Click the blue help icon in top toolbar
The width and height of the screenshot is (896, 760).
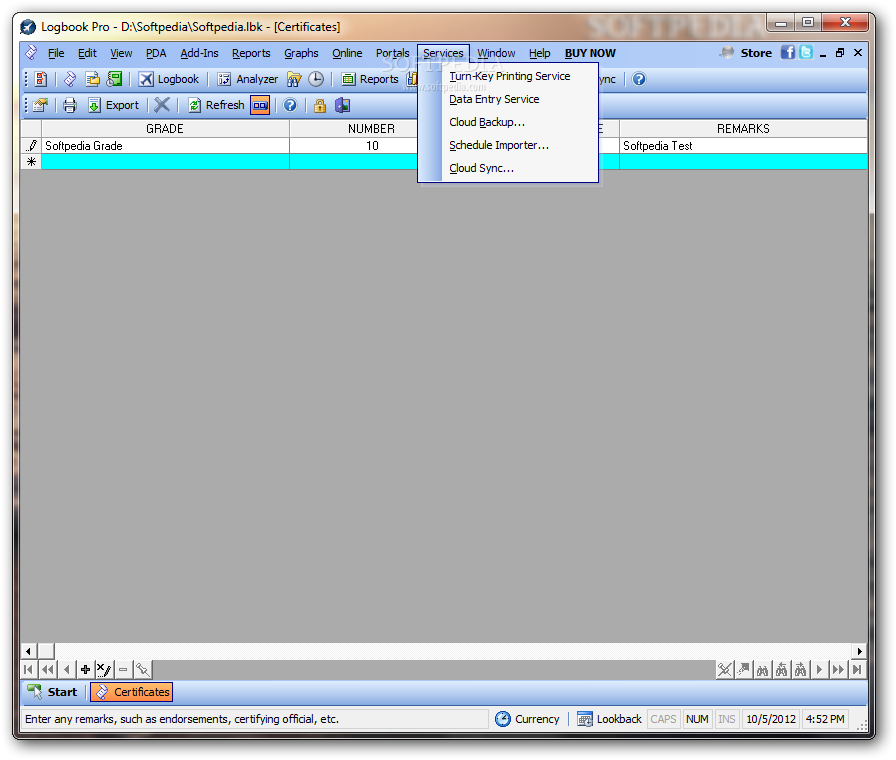point(639,79)
